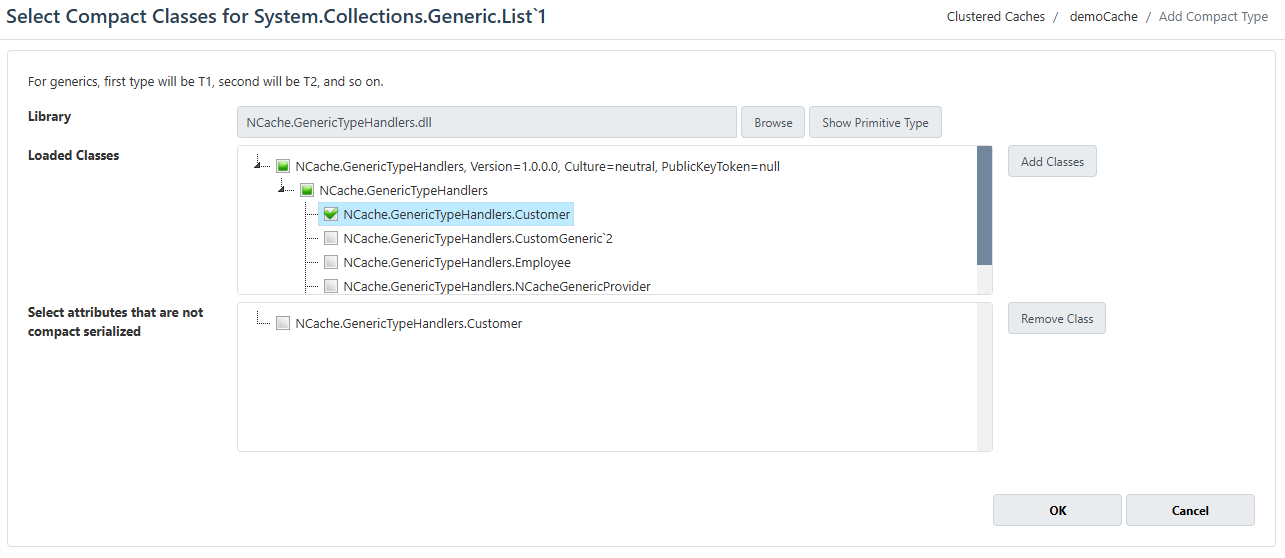Click the Cancel button
This screenshot has width=1285, height=558.
(x=1190, y=510)
